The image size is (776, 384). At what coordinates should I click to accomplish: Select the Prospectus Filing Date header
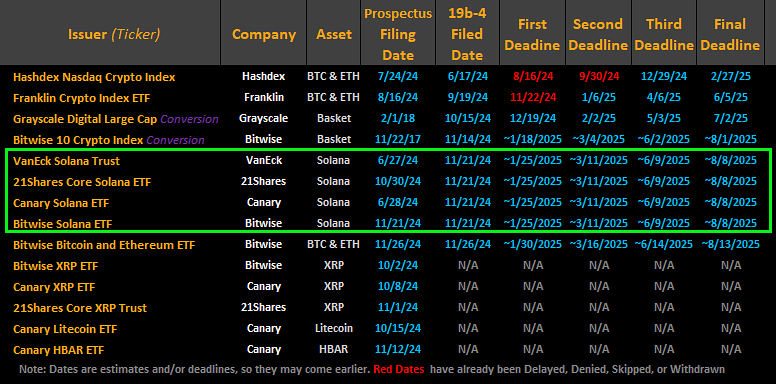point(398,34)
